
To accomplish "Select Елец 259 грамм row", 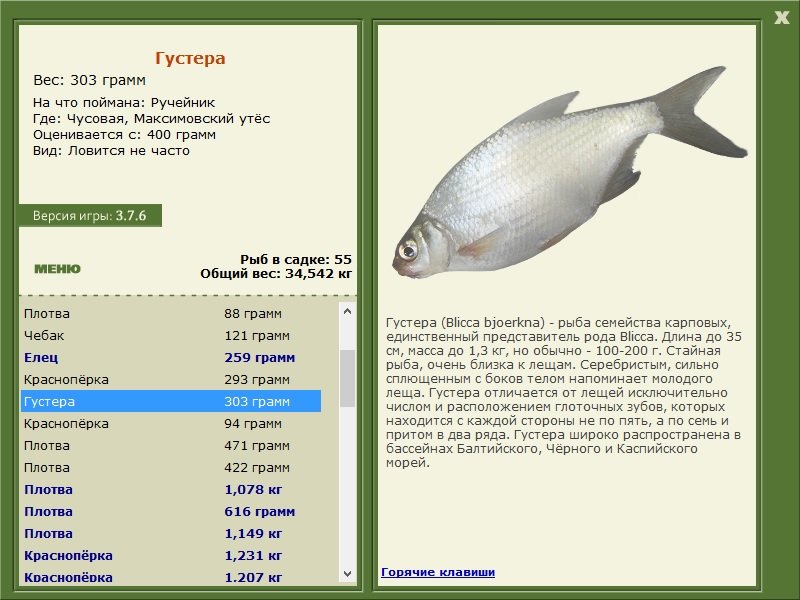I will click(171, 357).
